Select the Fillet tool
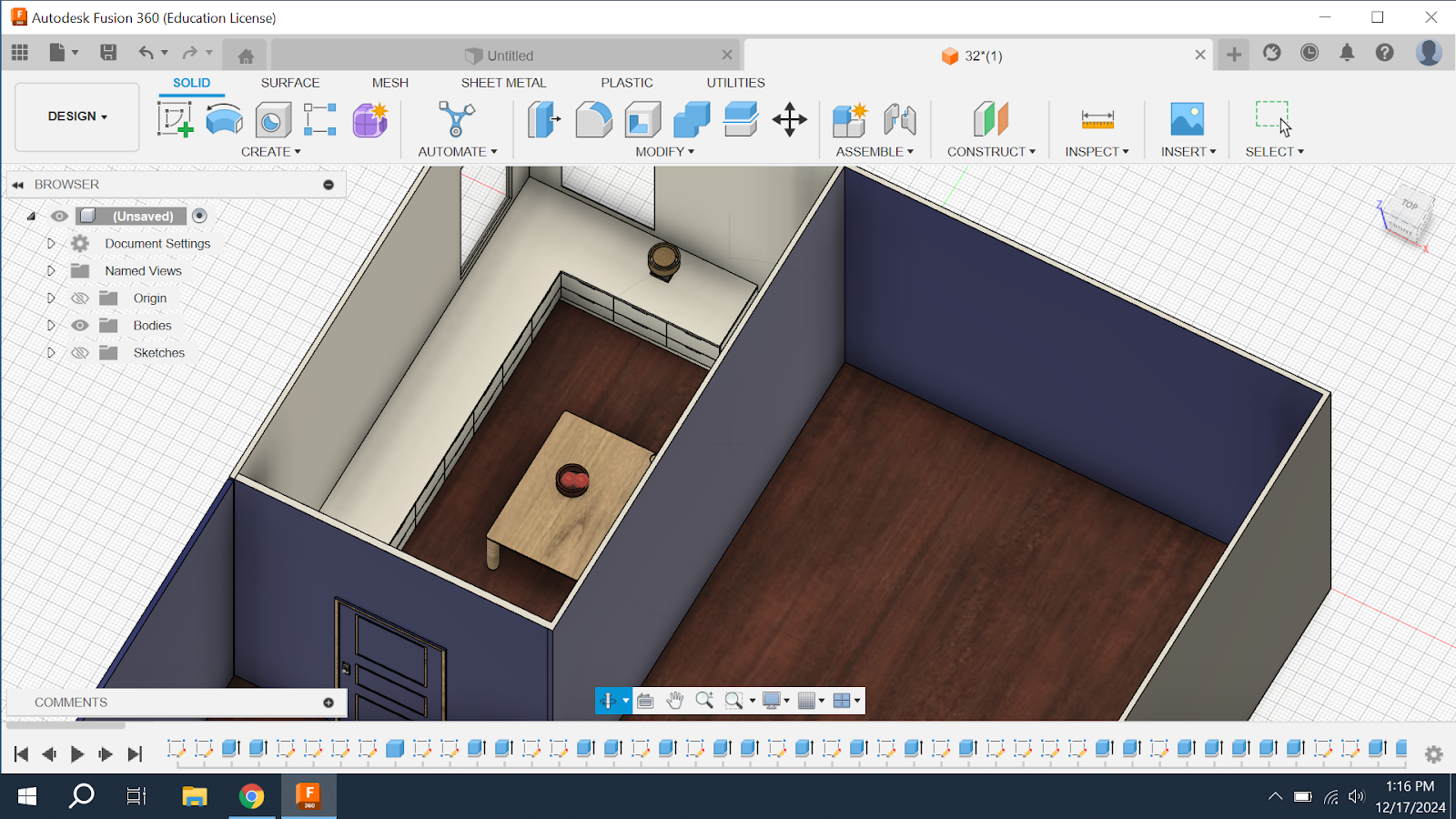This screenshot has height=819, width=1456. click(x=593, y=119)
